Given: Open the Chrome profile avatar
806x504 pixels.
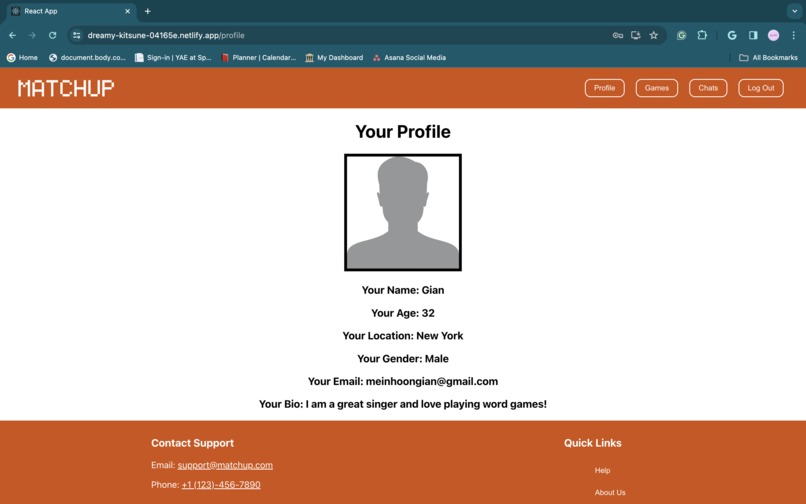Looking at the screenshot, I should 773,35.
